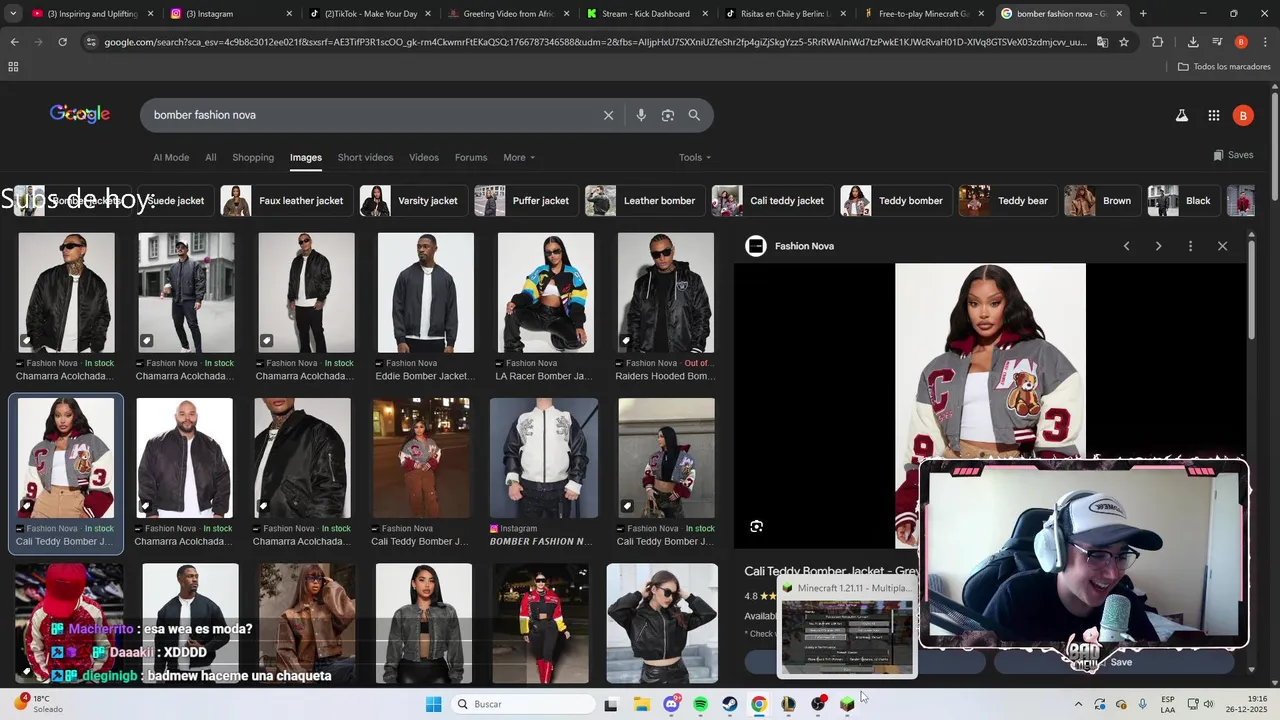Open the Chrome downloads icon
The width and height of the screenshot is (1280, 720).
(1193, 42)
